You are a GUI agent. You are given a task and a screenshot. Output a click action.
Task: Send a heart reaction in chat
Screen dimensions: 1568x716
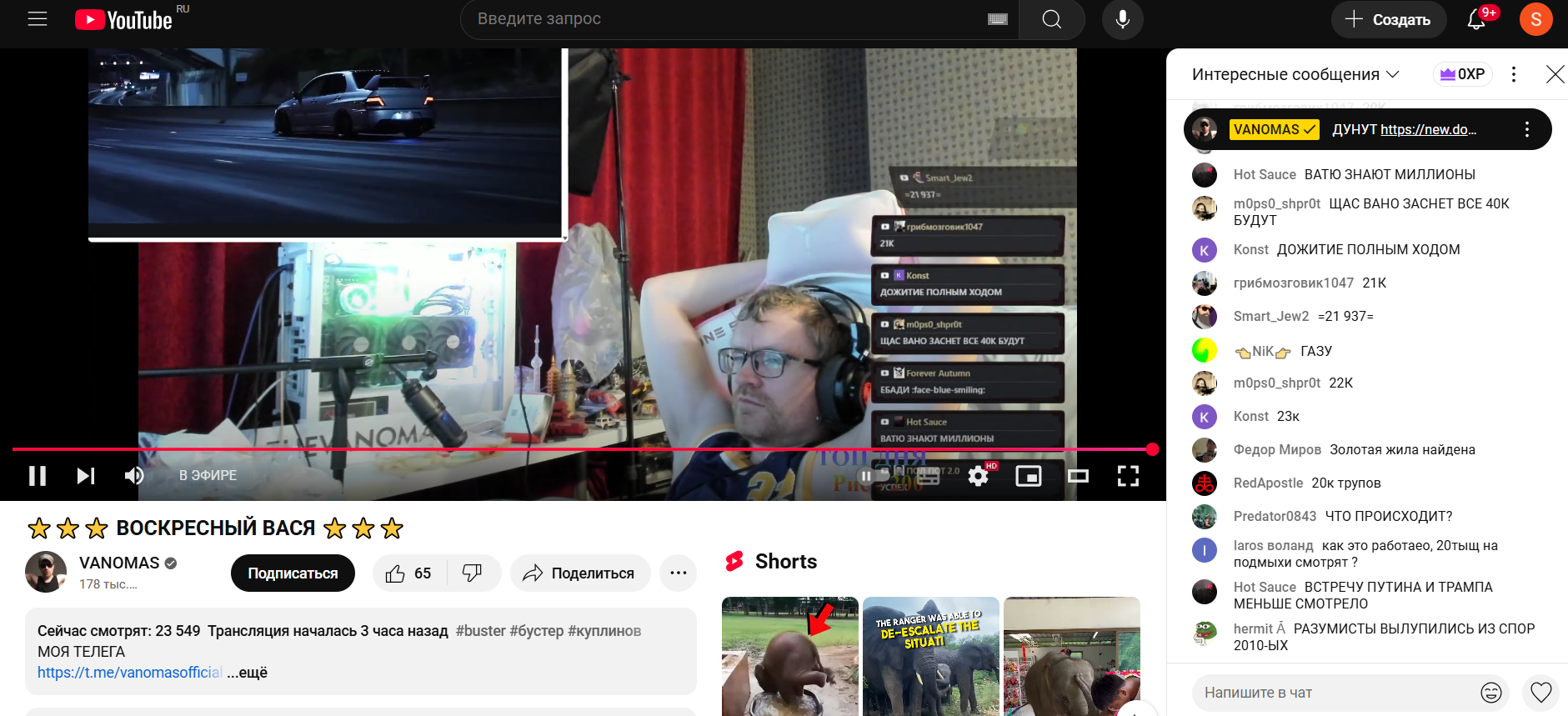[x=1541, y=693]
